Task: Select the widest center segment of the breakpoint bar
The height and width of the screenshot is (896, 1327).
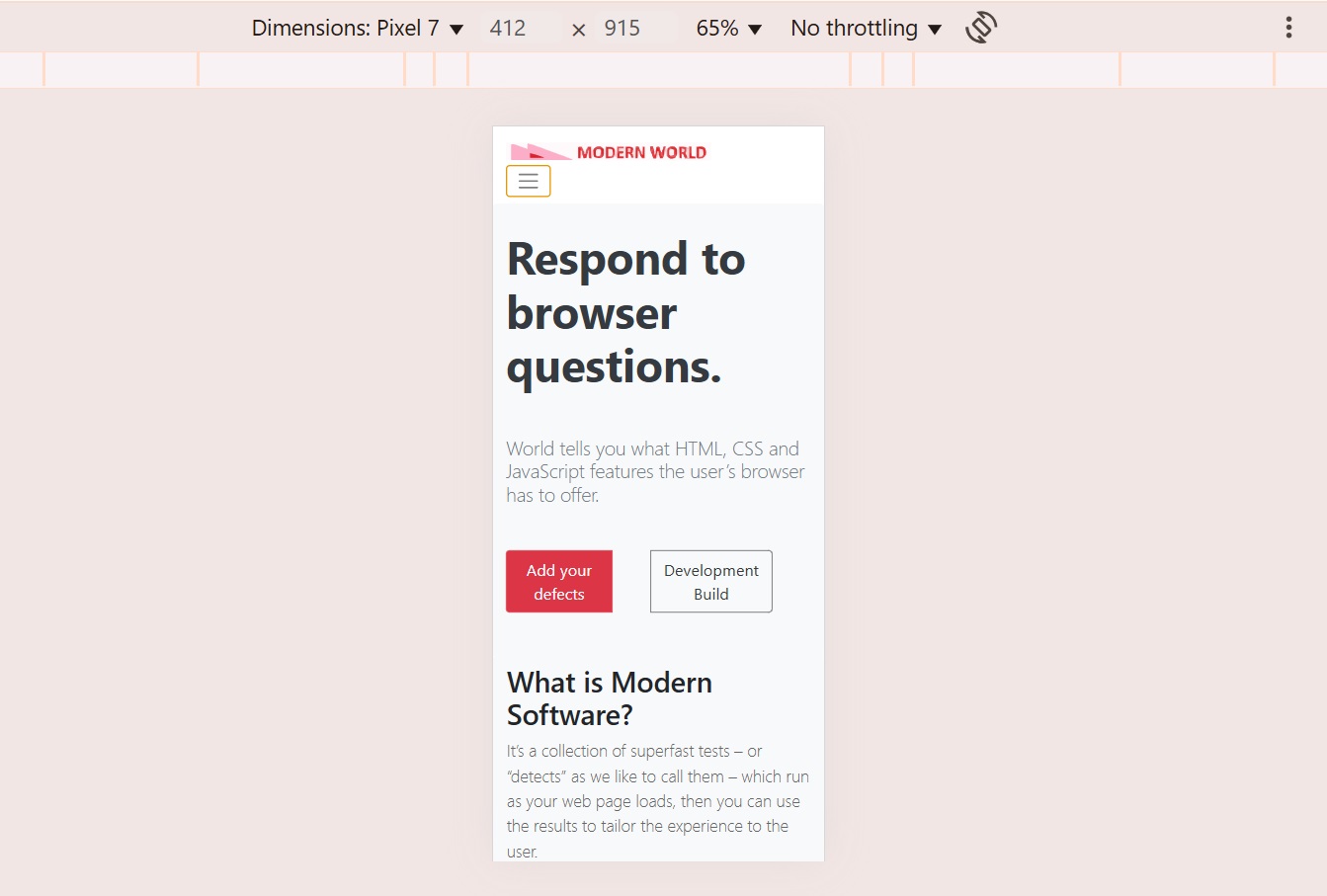Action: click(658, 69)
